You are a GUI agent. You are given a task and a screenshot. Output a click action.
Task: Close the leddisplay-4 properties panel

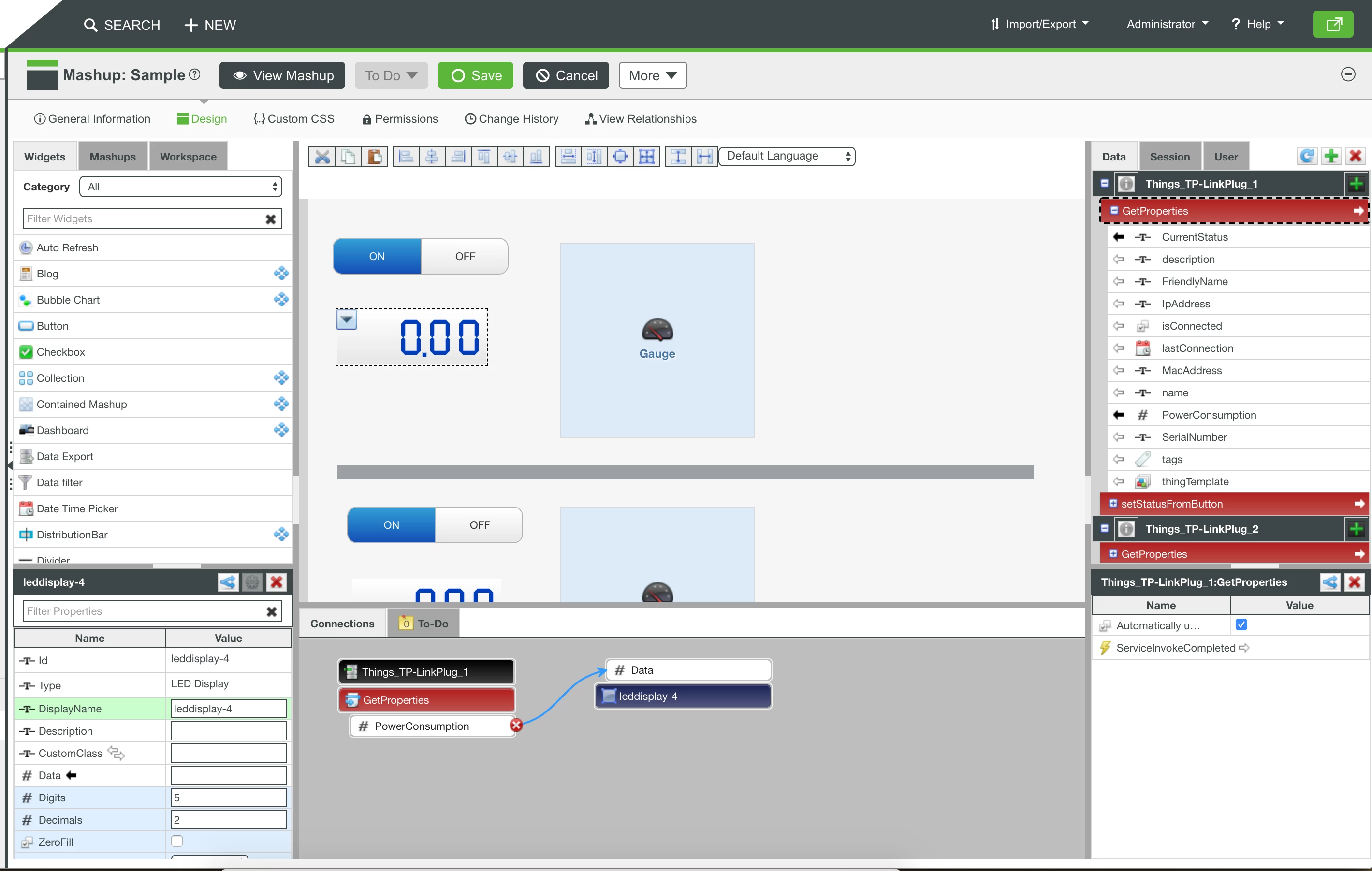(x=277, y=582)
